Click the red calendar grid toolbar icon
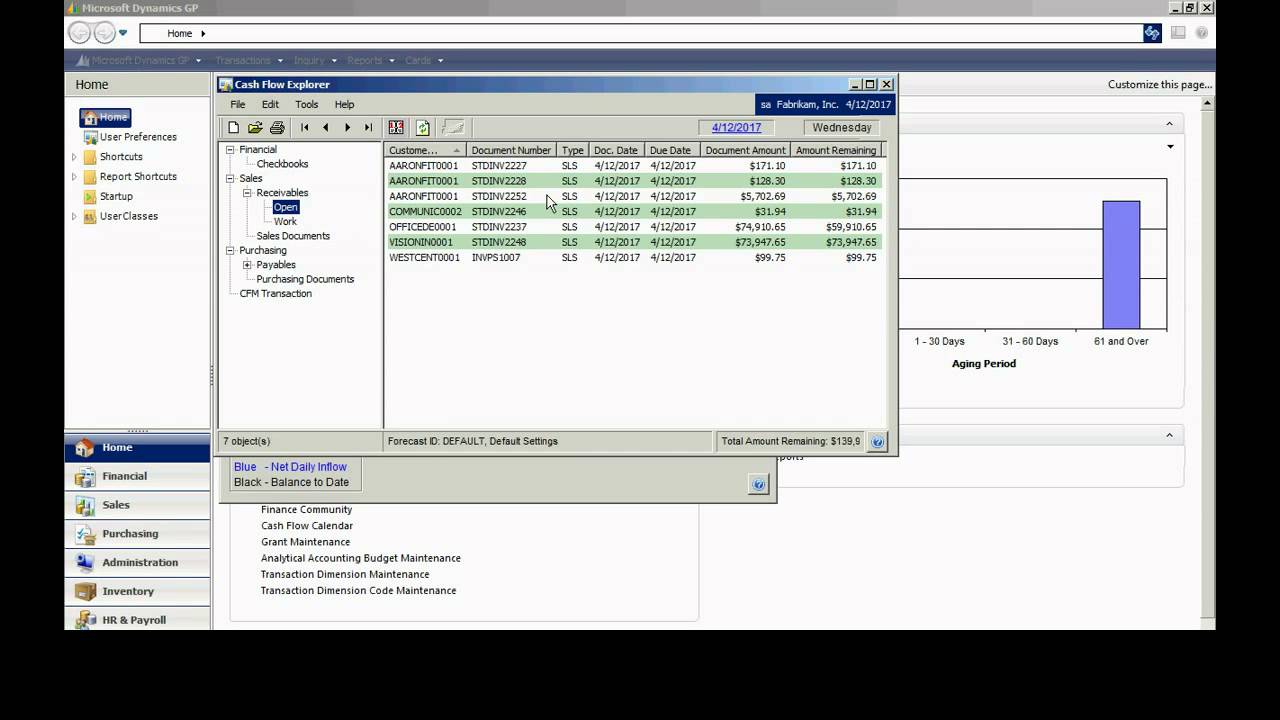This screenshot has width=1280, height=720. (396, 128)
